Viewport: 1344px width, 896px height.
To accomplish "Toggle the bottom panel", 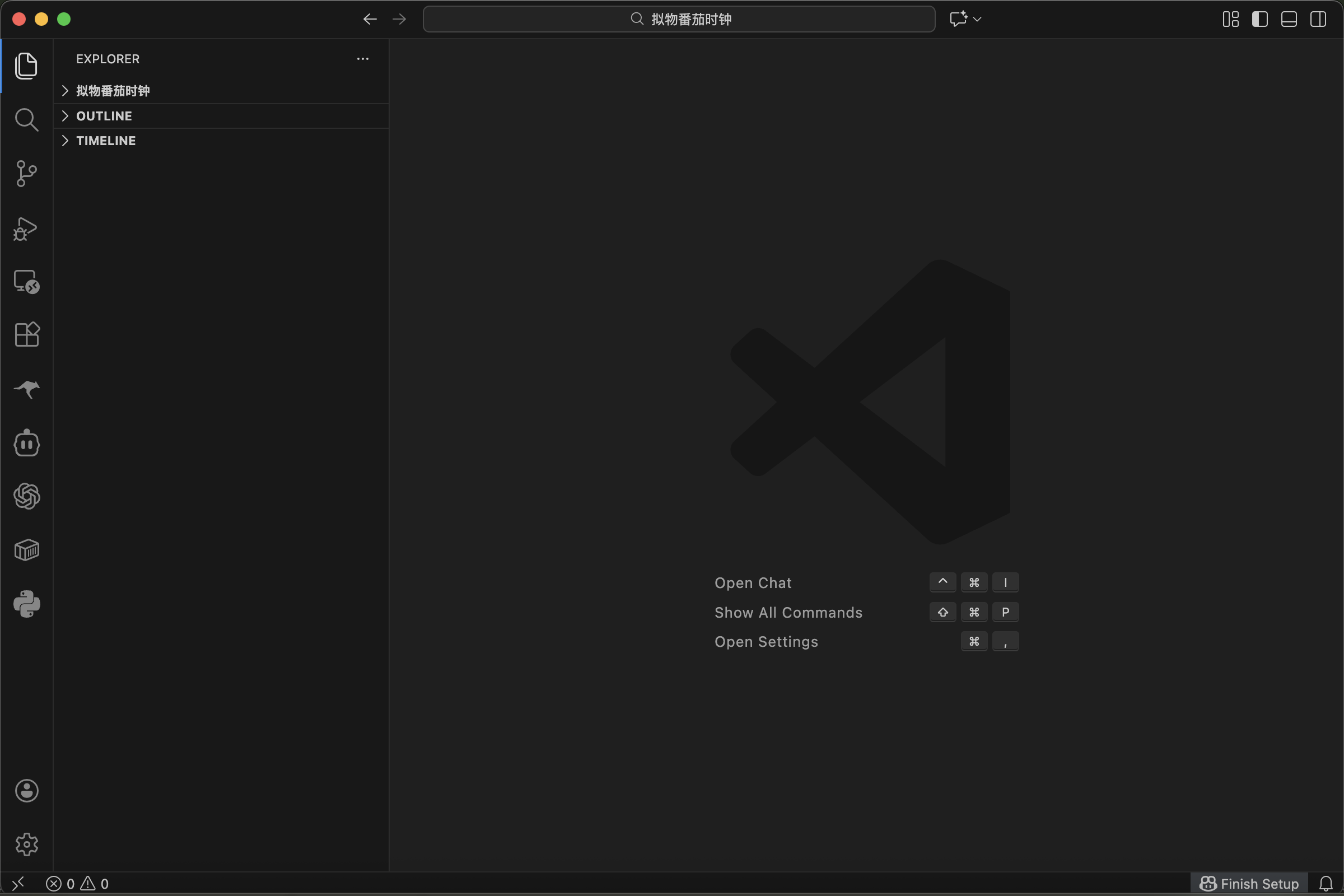I will [1289, 19].
